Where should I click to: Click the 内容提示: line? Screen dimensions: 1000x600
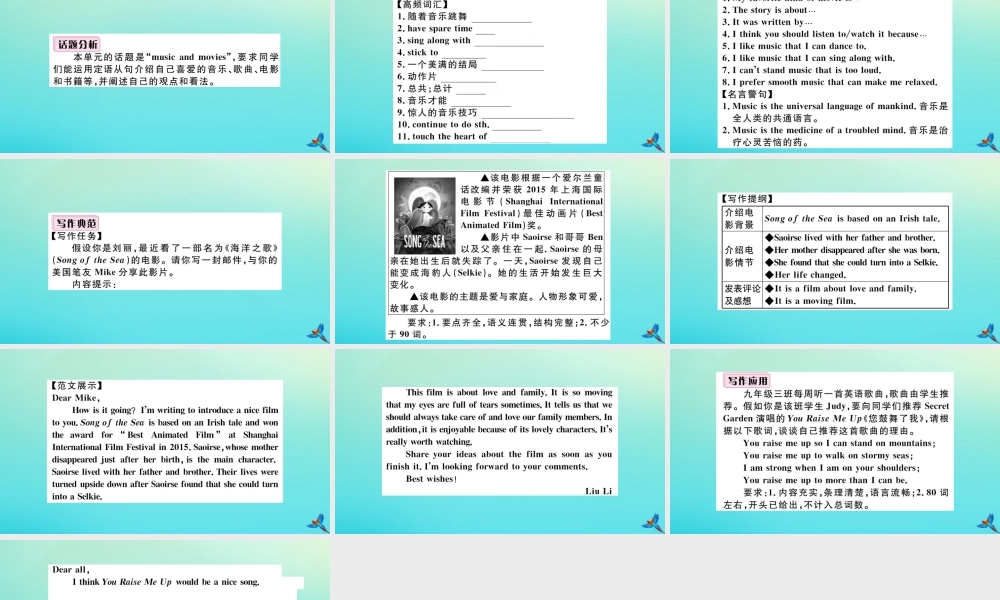(x=94, y=284)
